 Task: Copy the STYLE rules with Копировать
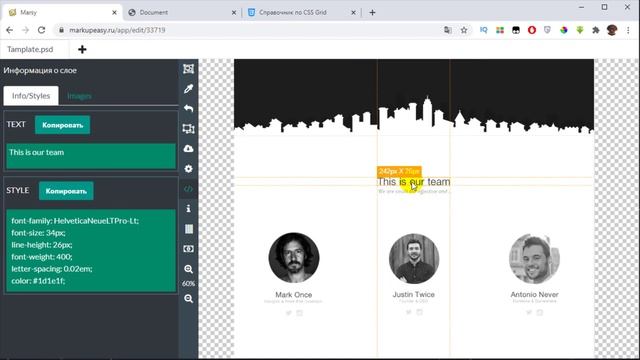click(x=66, y=191)
